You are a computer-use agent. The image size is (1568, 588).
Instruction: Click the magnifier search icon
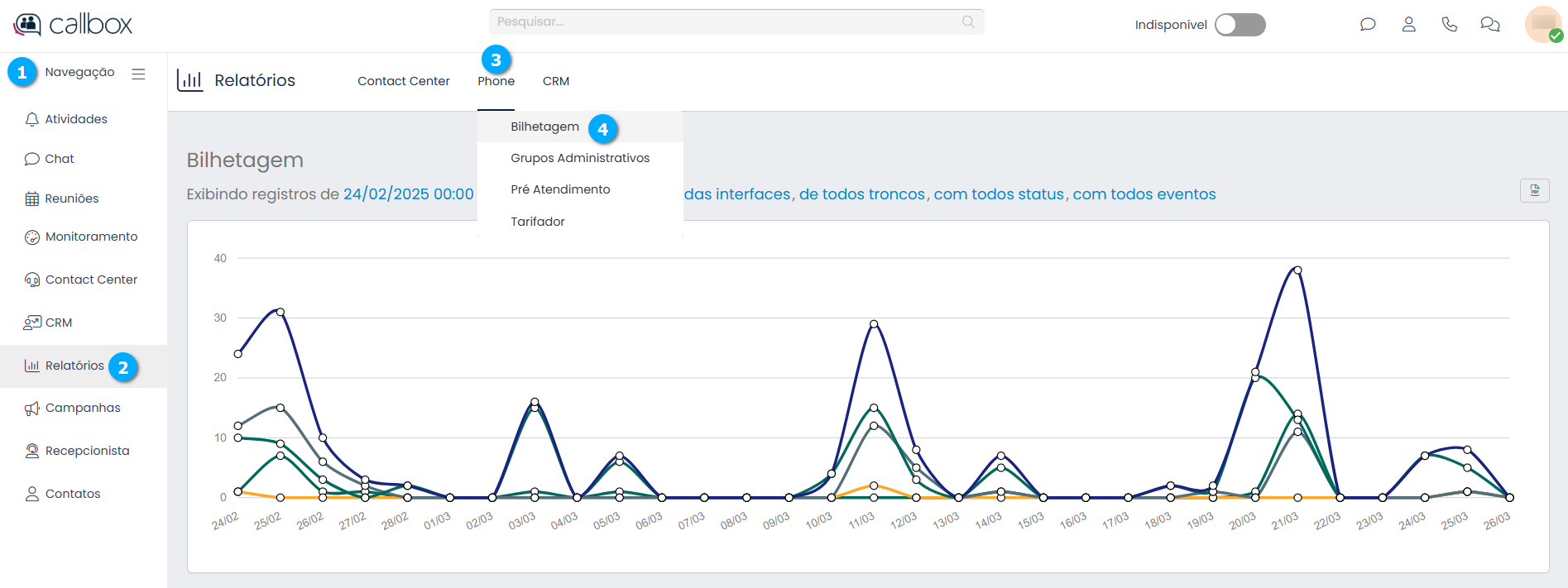(x=968, y=22)
